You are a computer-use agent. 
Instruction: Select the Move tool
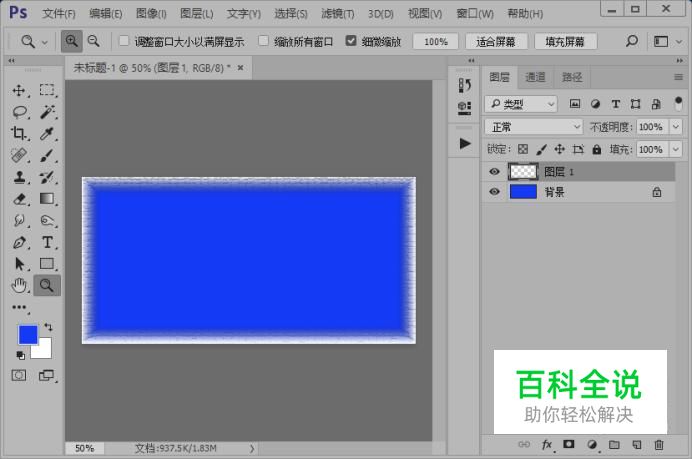(19, 90)
